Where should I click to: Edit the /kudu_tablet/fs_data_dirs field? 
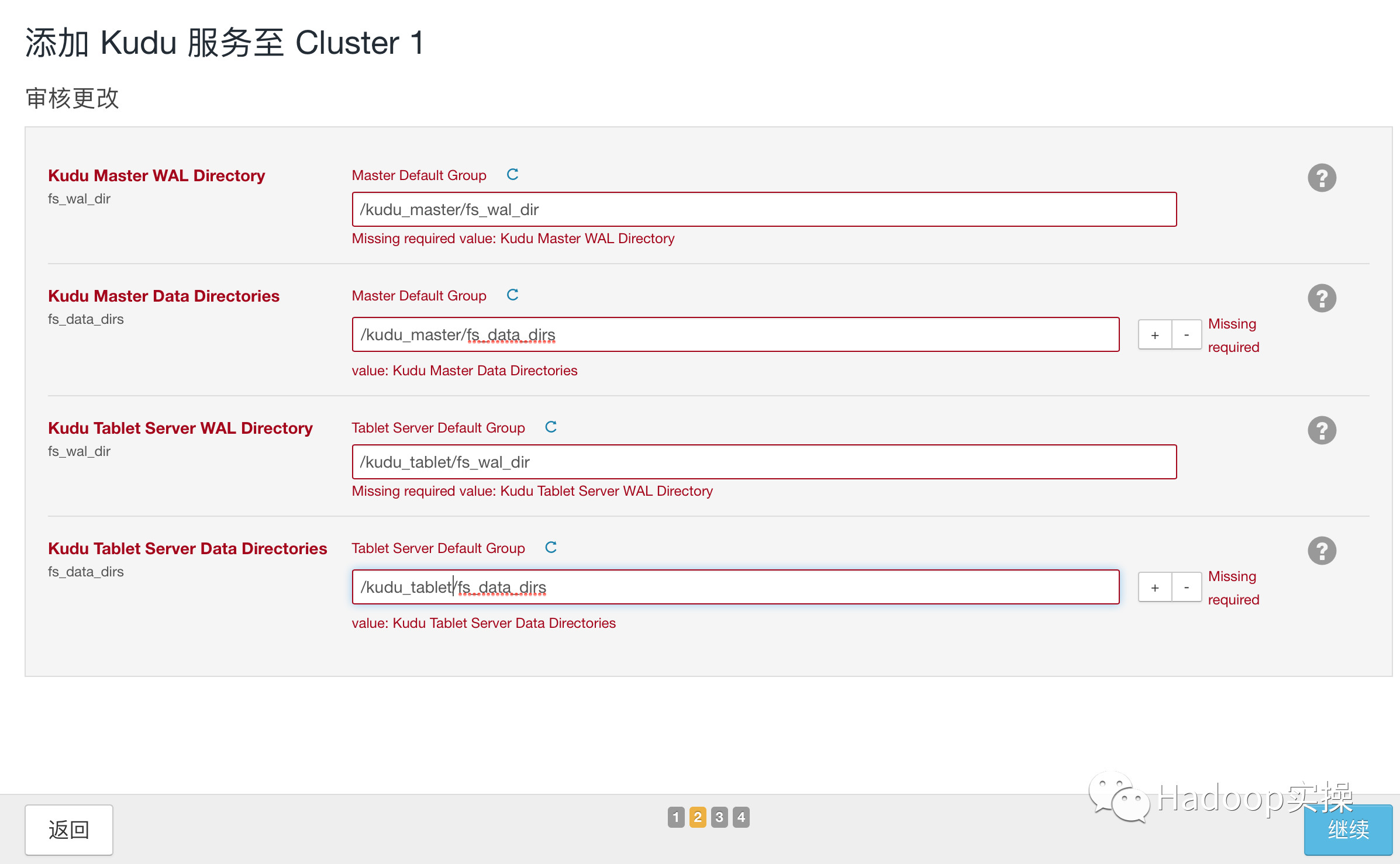(x=736, y=587)
